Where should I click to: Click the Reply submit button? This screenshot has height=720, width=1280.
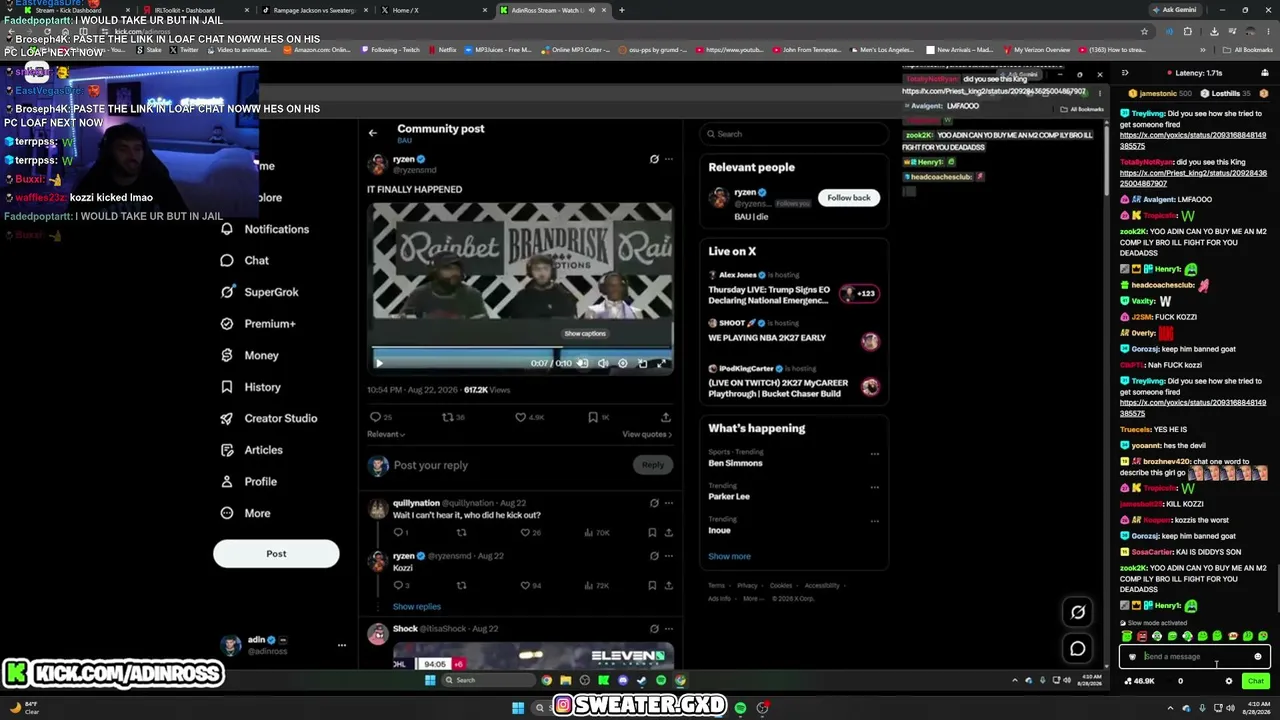(x=653, y=465)
